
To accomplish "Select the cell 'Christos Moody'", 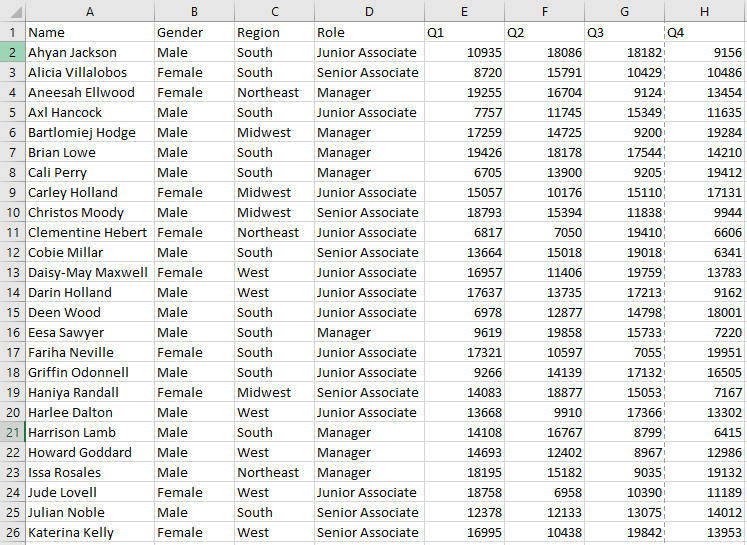I will (x=90, y=212).
